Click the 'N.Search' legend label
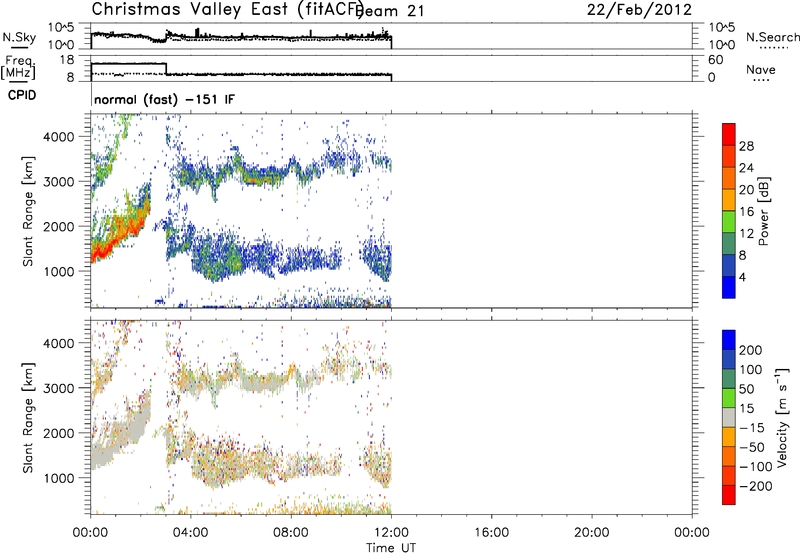 [x=773, y=37]
